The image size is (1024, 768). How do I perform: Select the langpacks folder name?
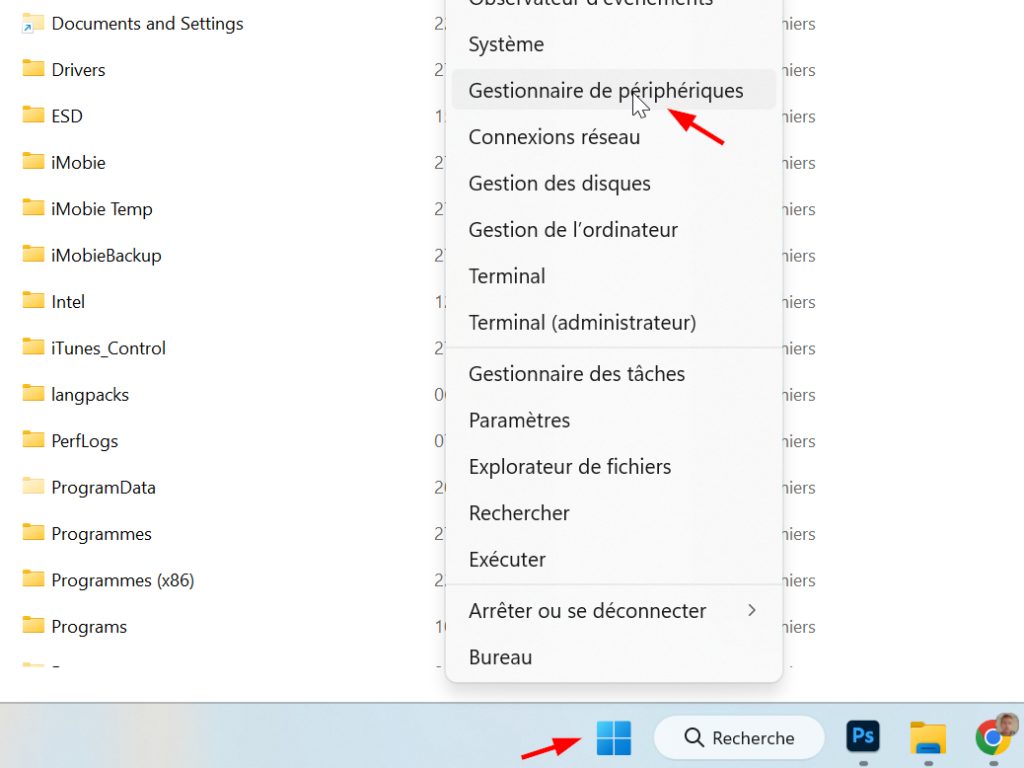click(x=90, y=395)
